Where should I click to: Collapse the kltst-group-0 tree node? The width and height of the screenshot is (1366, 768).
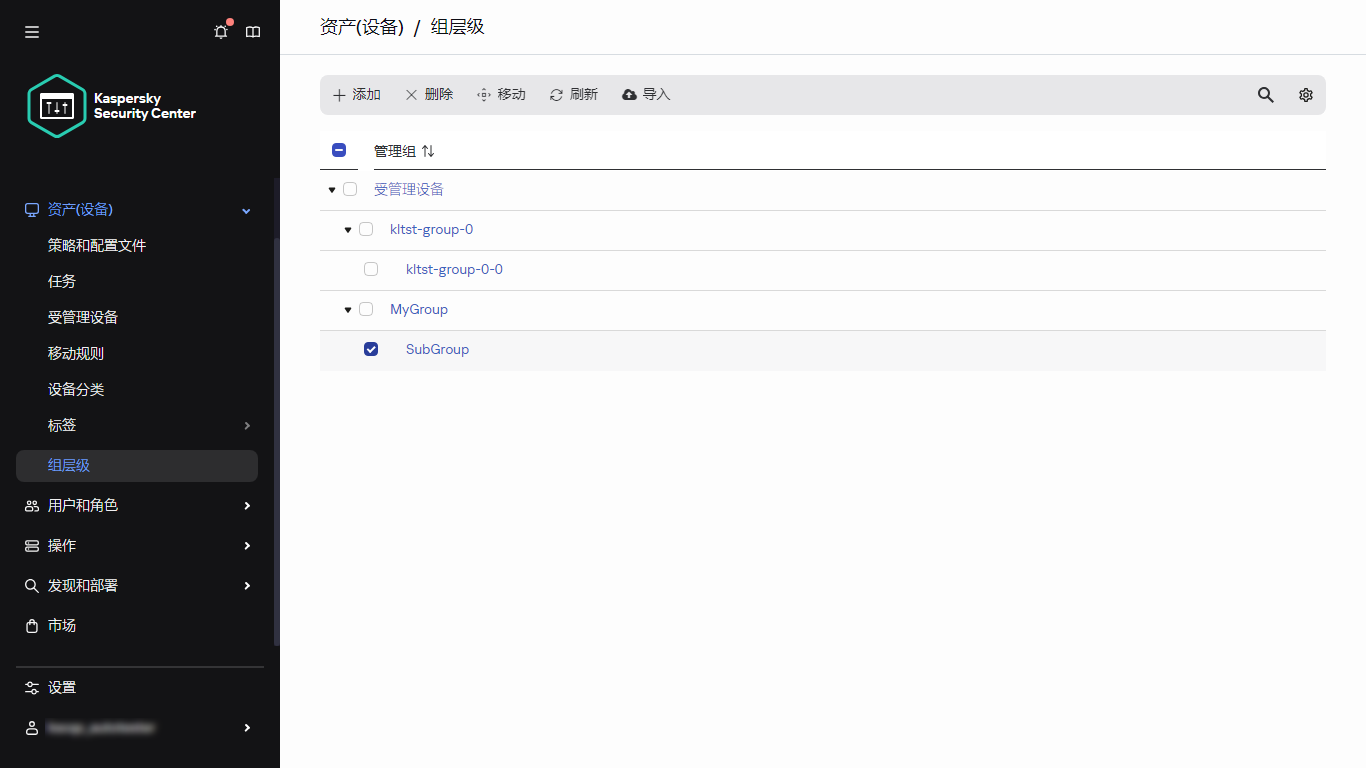click(x=347, y=229)
